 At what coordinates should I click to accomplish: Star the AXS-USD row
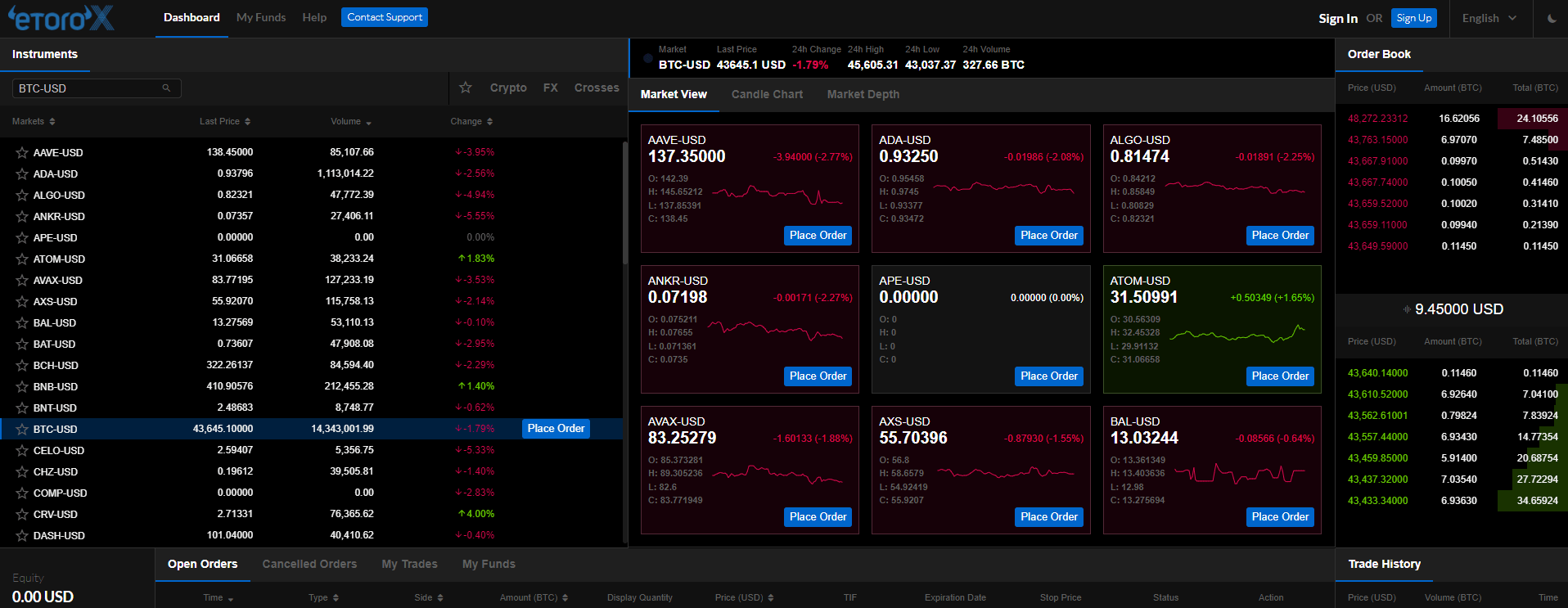(22, 301)
